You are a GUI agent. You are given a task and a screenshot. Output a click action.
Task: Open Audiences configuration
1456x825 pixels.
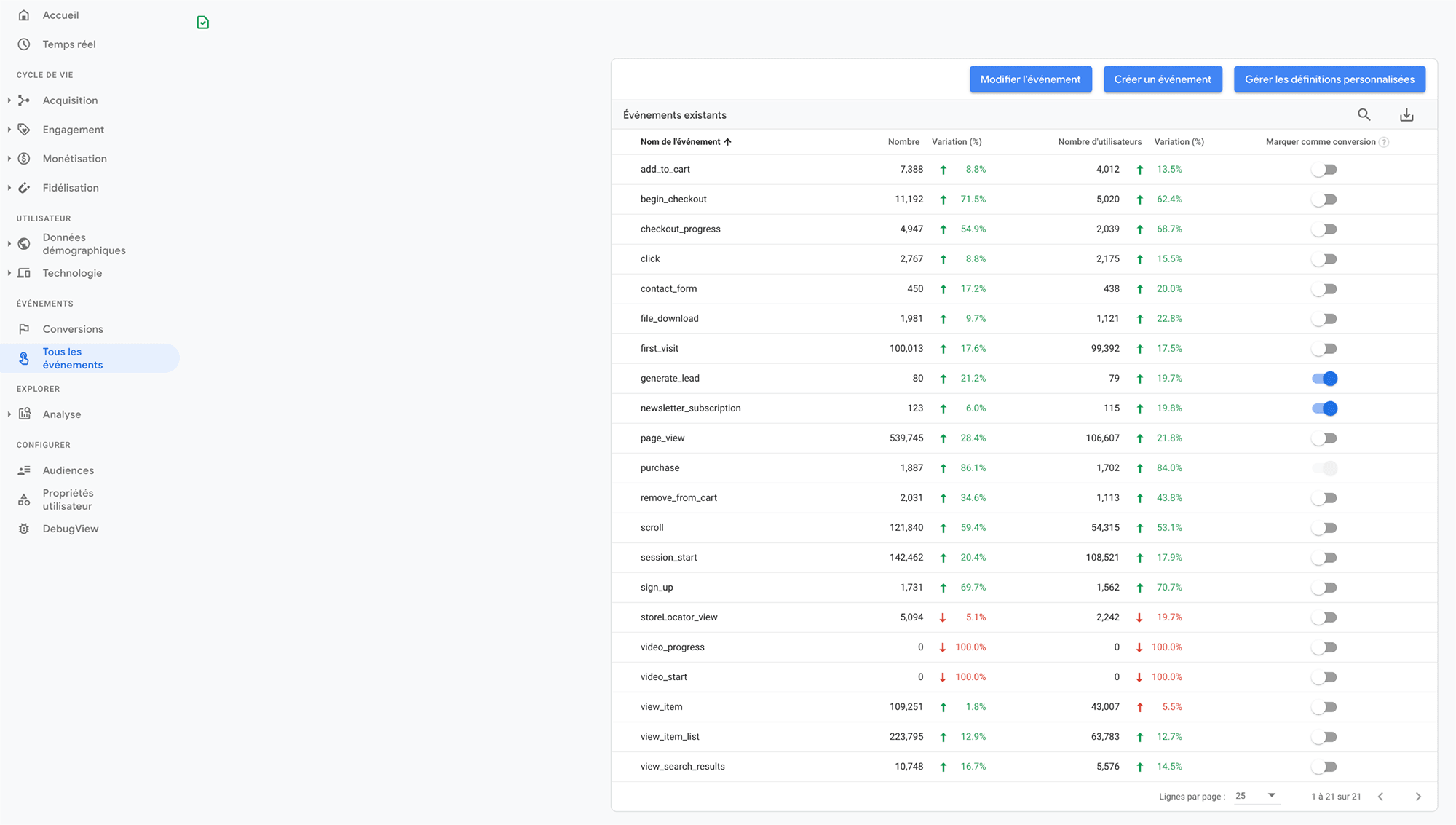[x=68, y=470]
